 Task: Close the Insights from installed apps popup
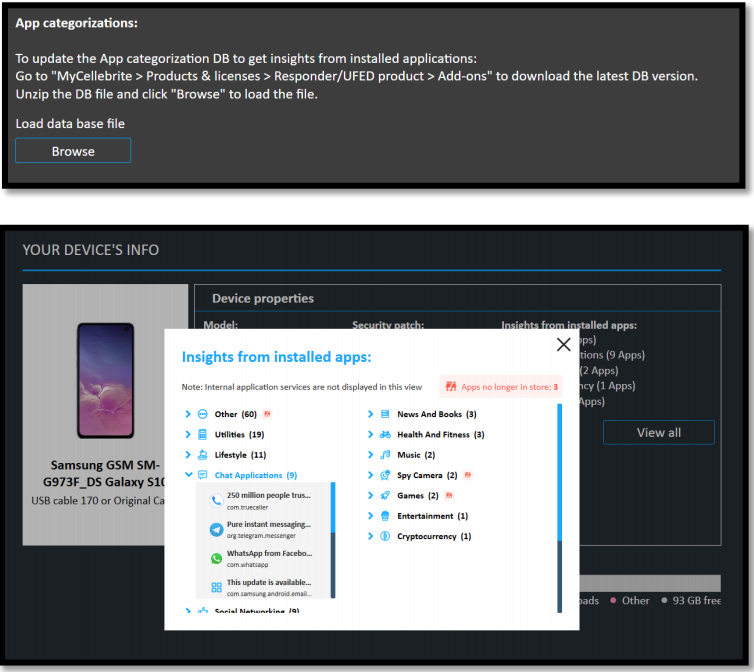pyautogui.click(x=564, y=344)
